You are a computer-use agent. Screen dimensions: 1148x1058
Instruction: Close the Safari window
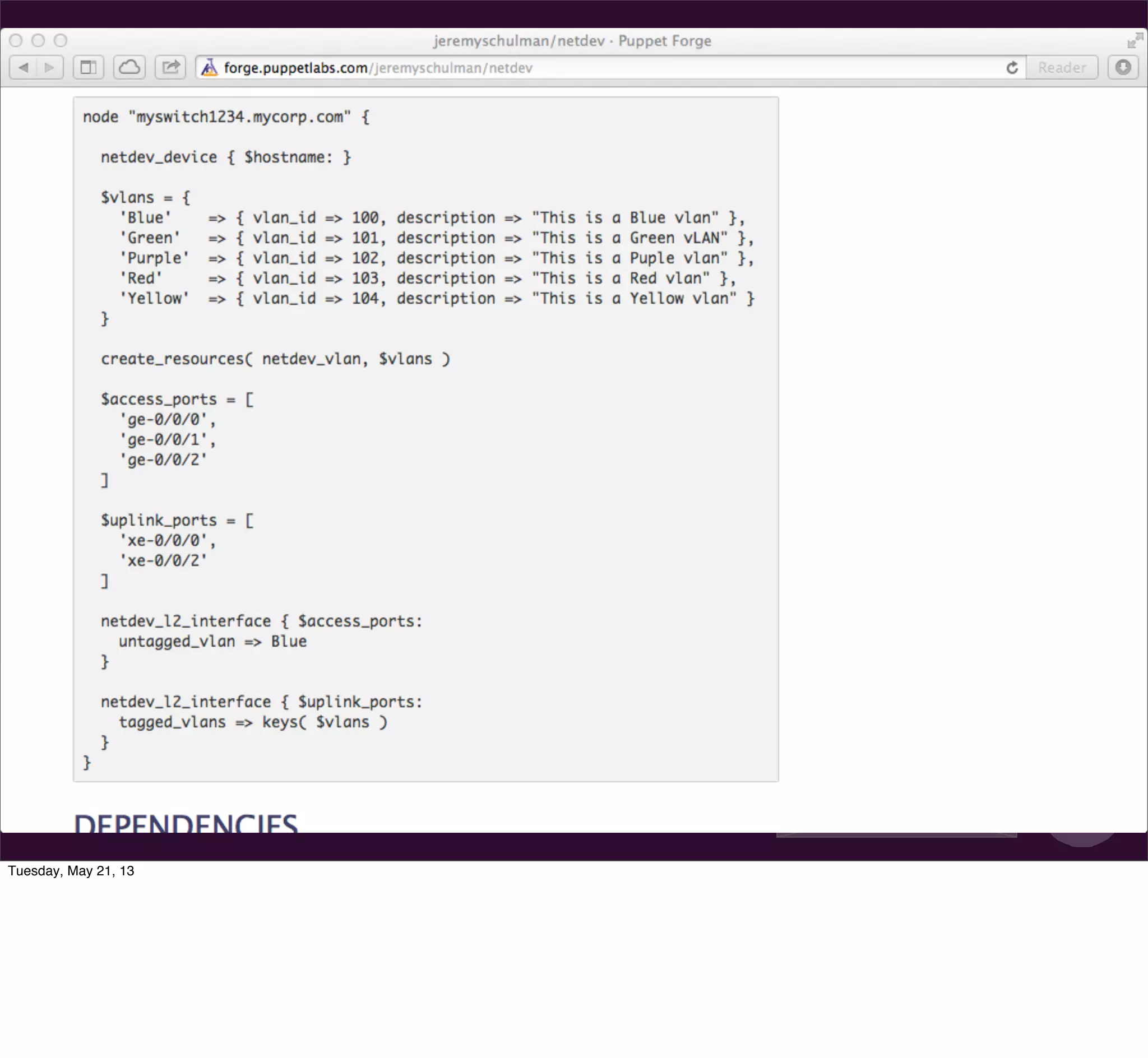(x=16, y=41)
